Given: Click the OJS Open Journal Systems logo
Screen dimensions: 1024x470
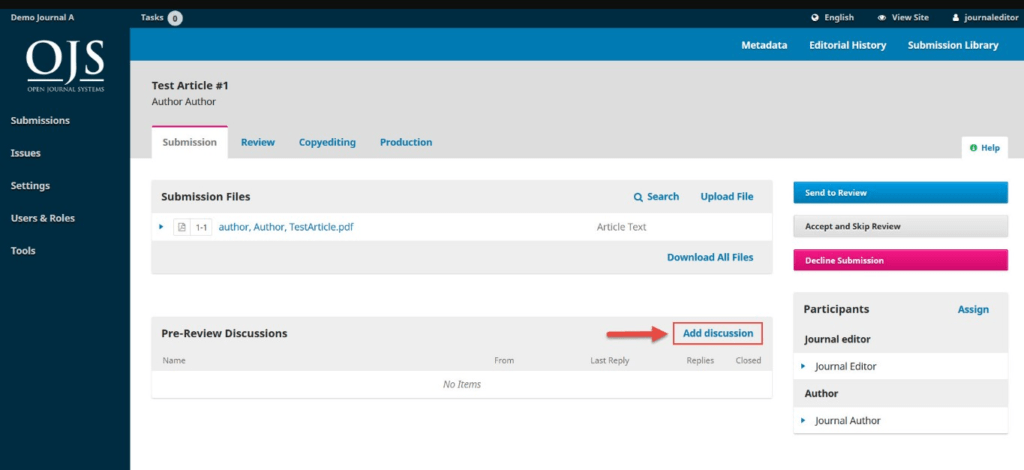Looking at the screenshot, I should [x=65, y=66].
